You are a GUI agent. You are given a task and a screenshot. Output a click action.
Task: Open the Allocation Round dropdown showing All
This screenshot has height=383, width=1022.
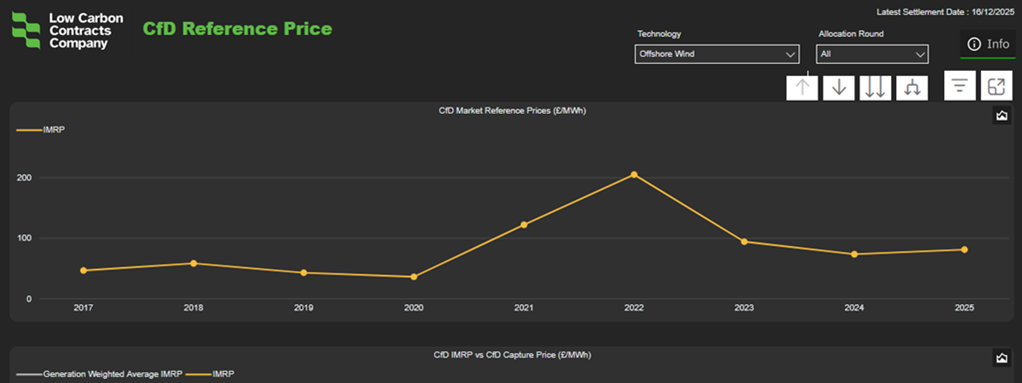pyautogui.click(x=872, y=54)
